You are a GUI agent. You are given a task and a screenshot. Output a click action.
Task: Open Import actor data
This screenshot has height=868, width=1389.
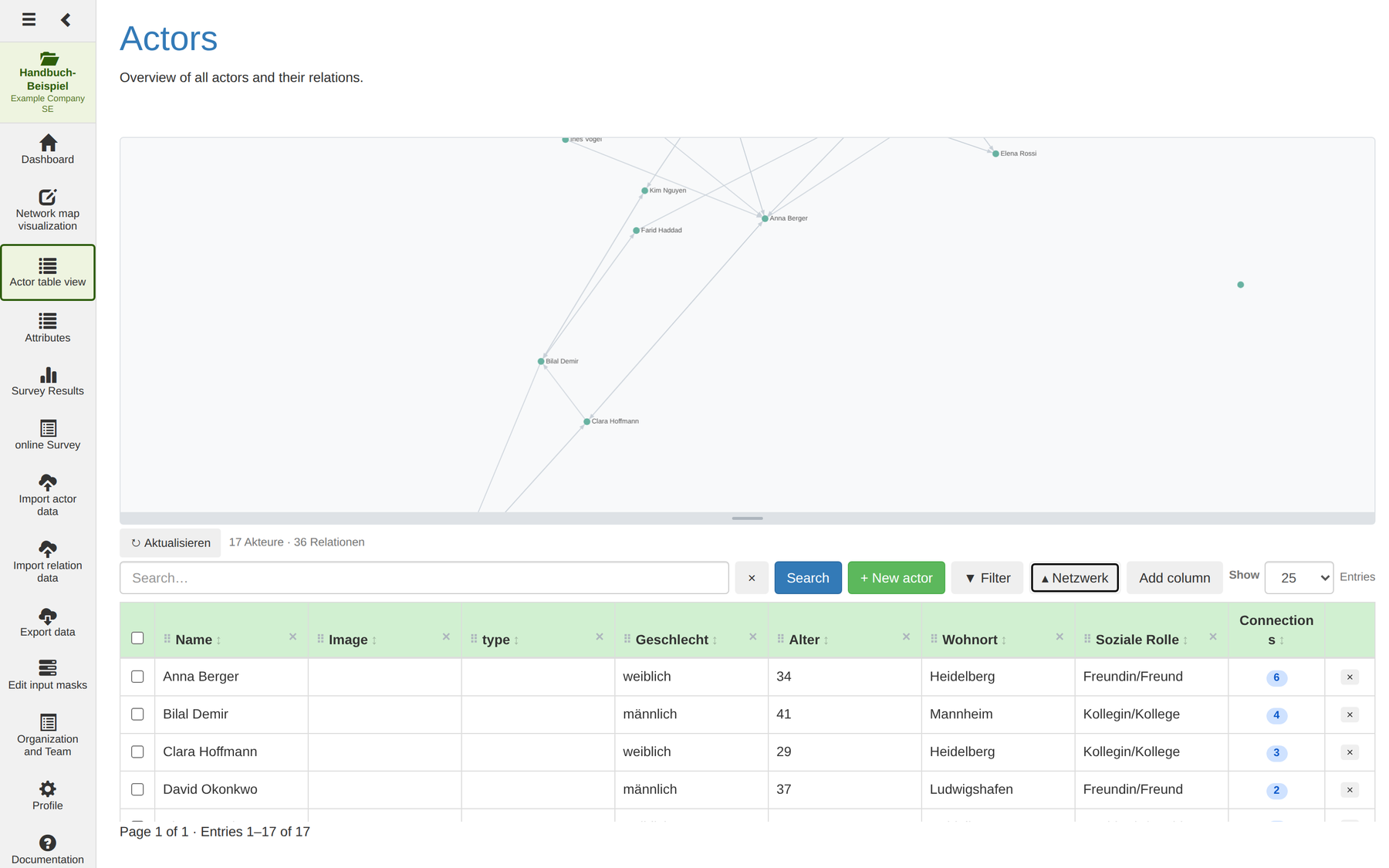(48, 495)
